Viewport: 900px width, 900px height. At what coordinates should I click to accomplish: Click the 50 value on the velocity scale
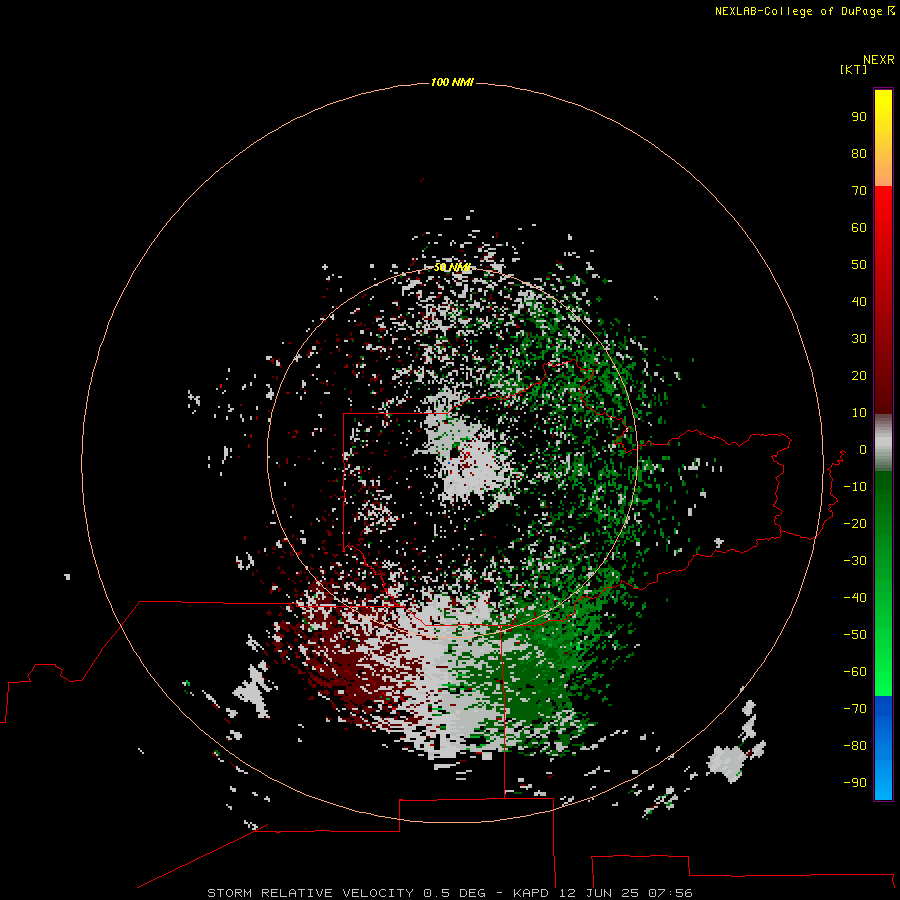(x=859, y=265)
